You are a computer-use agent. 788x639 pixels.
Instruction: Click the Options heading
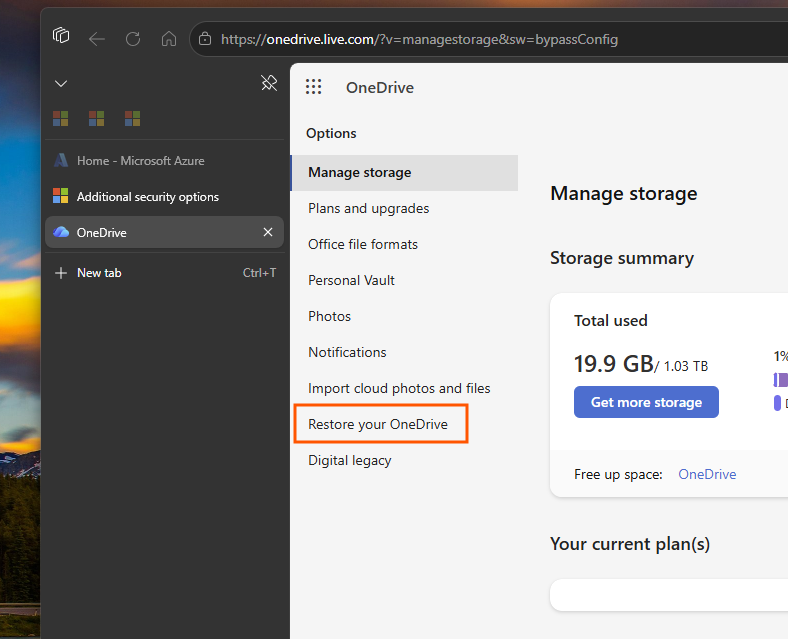(331, 133)
